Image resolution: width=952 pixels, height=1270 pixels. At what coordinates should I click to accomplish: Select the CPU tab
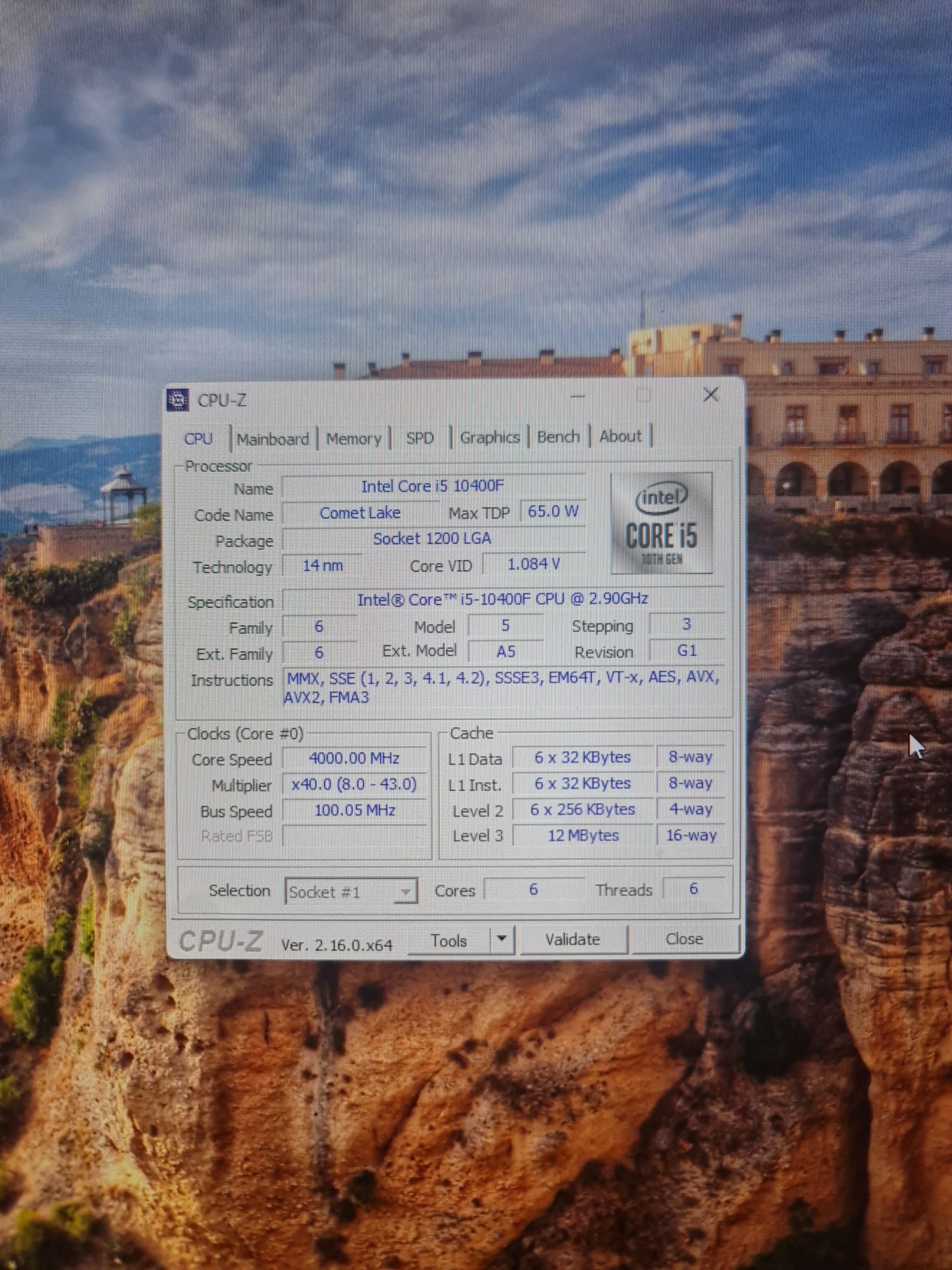coord(198,439)
